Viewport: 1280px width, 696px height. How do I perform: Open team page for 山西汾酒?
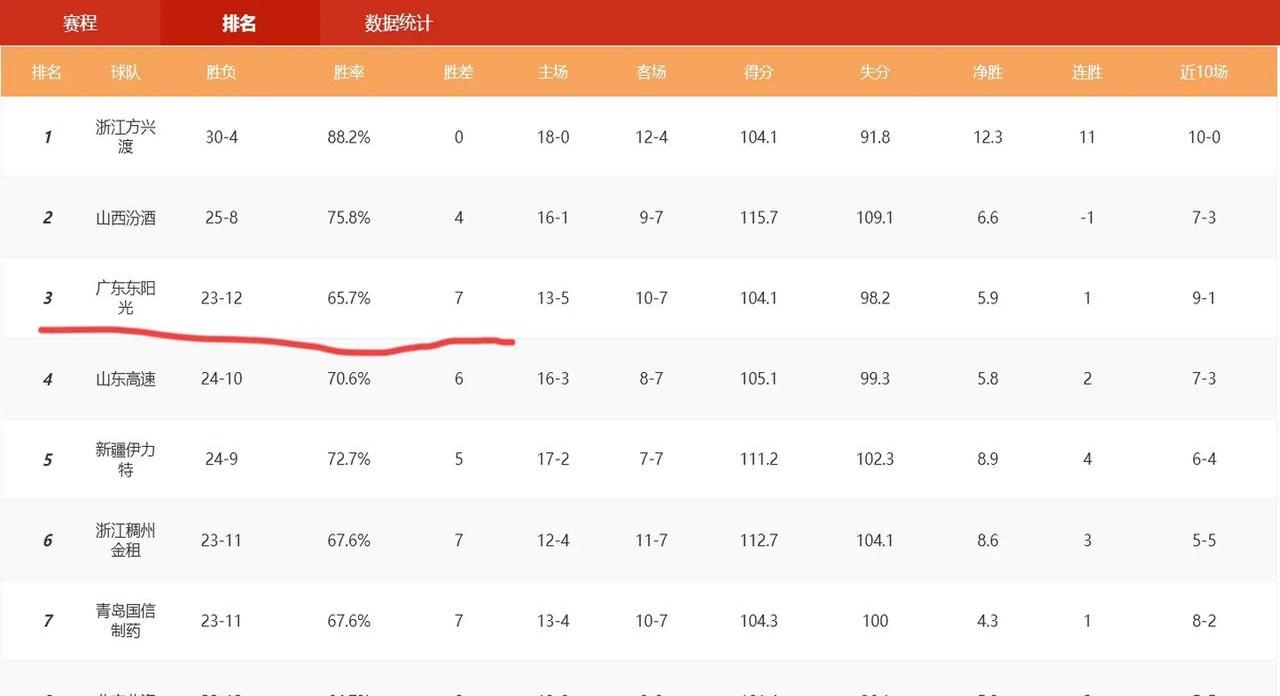click(125, 217)
